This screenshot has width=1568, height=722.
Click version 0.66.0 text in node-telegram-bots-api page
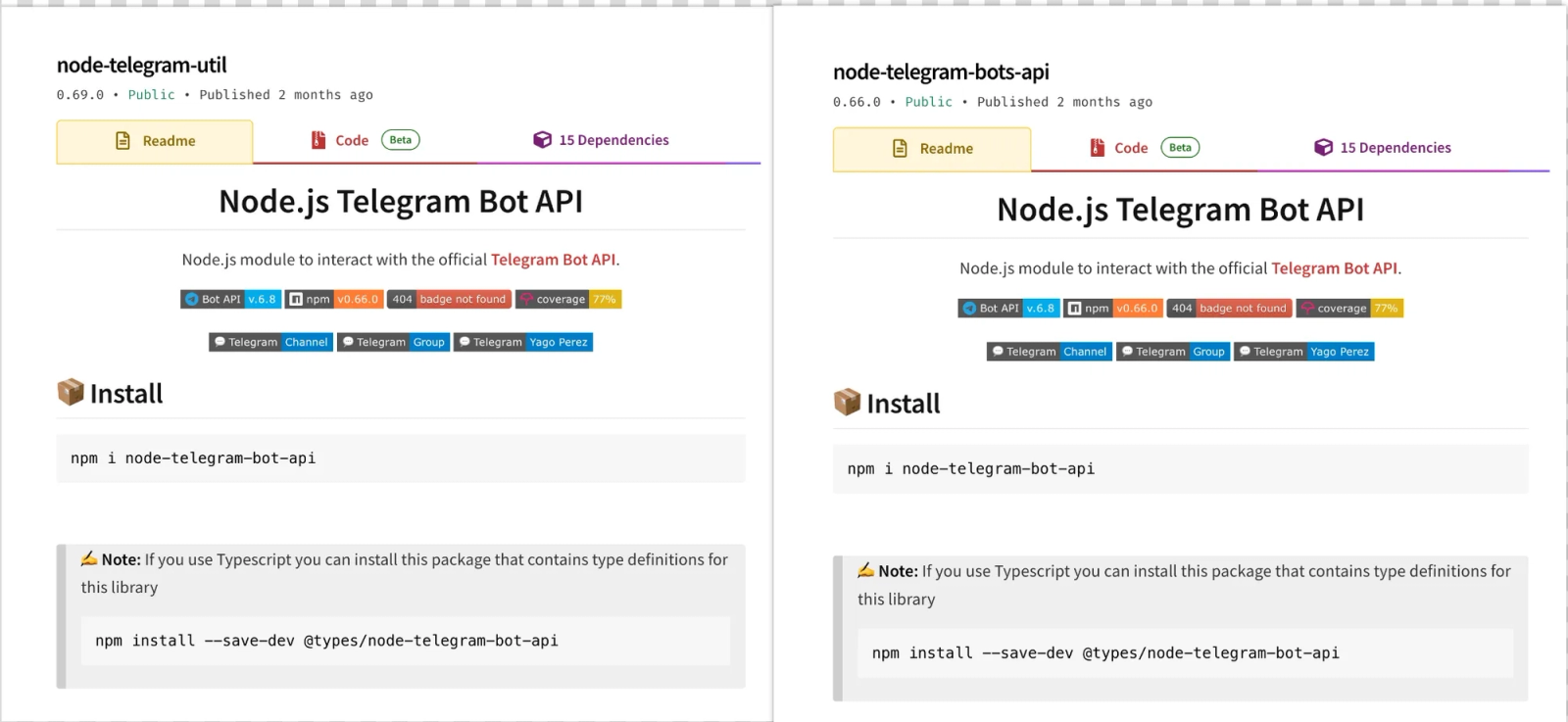857,102
